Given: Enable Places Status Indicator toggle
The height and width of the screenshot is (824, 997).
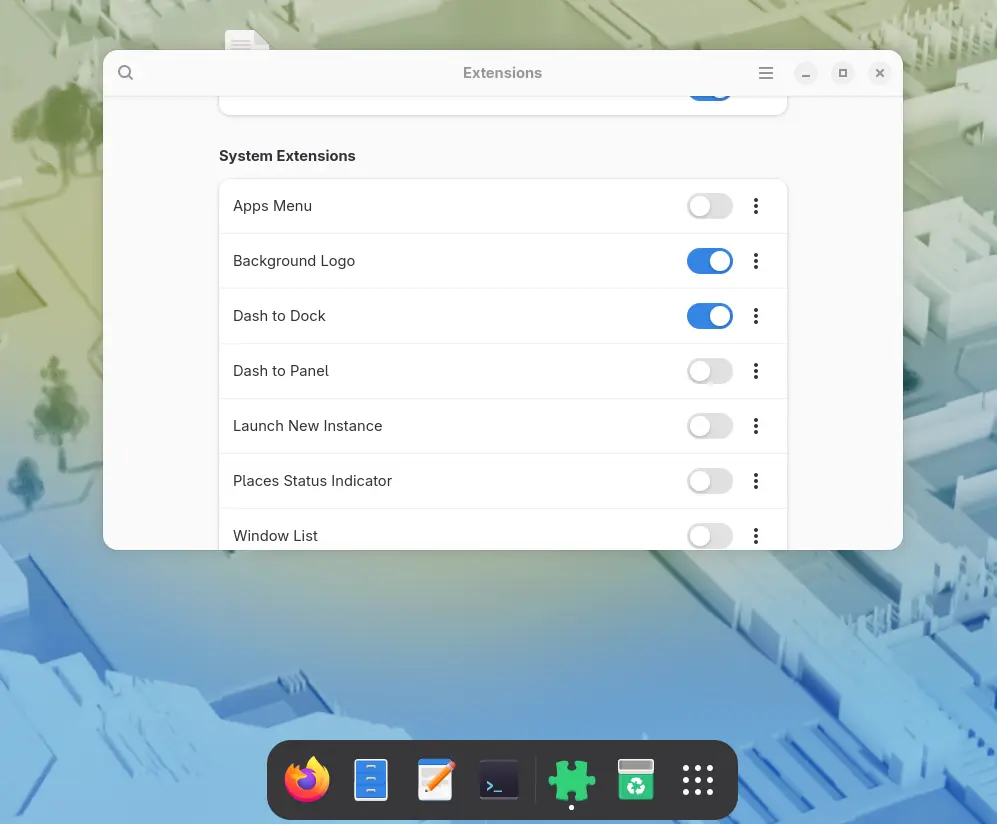Looking at the screenshot, I should (710, 481).
